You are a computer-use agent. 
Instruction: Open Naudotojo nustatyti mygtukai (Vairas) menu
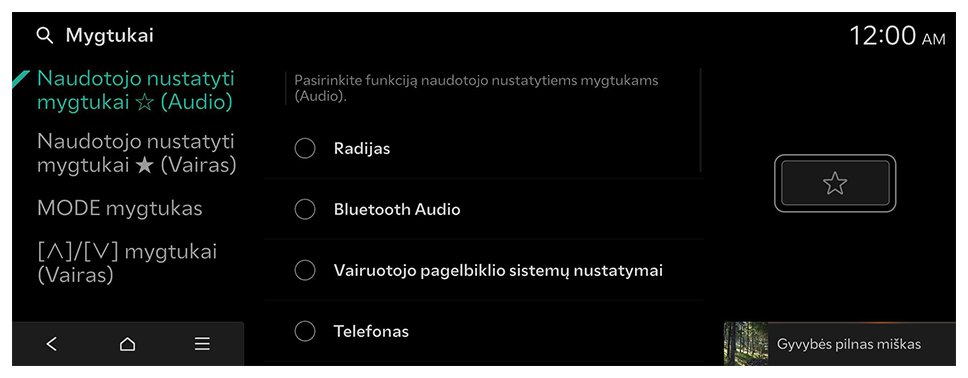136,153
